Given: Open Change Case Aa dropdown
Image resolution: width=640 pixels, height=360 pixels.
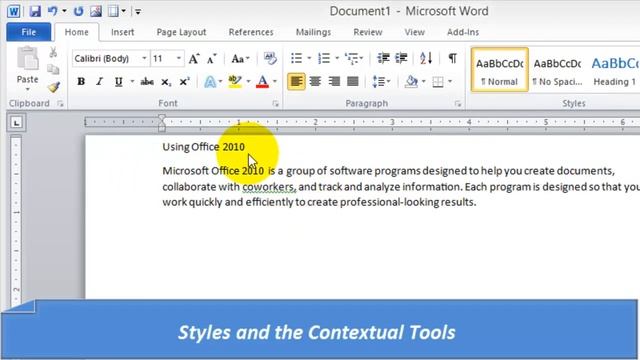Looking at the screenshot, I should (x=240, y=59).
